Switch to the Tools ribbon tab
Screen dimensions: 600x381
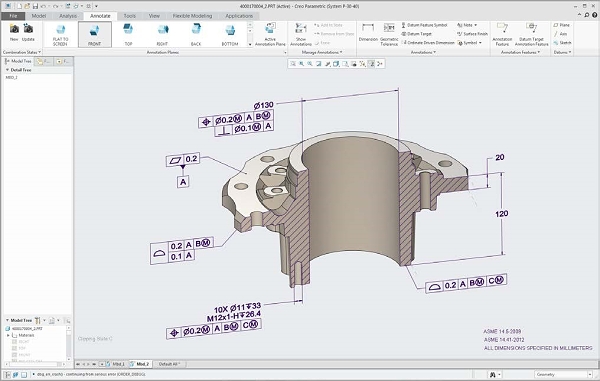coord(130,16)
